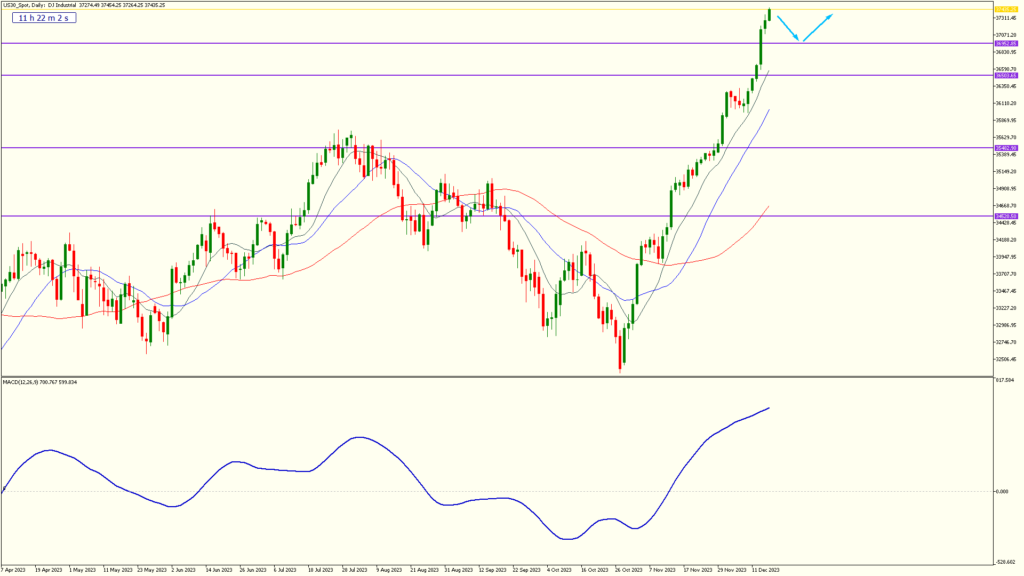
Task: Select the purple support line near 35462
Action: 300,147
